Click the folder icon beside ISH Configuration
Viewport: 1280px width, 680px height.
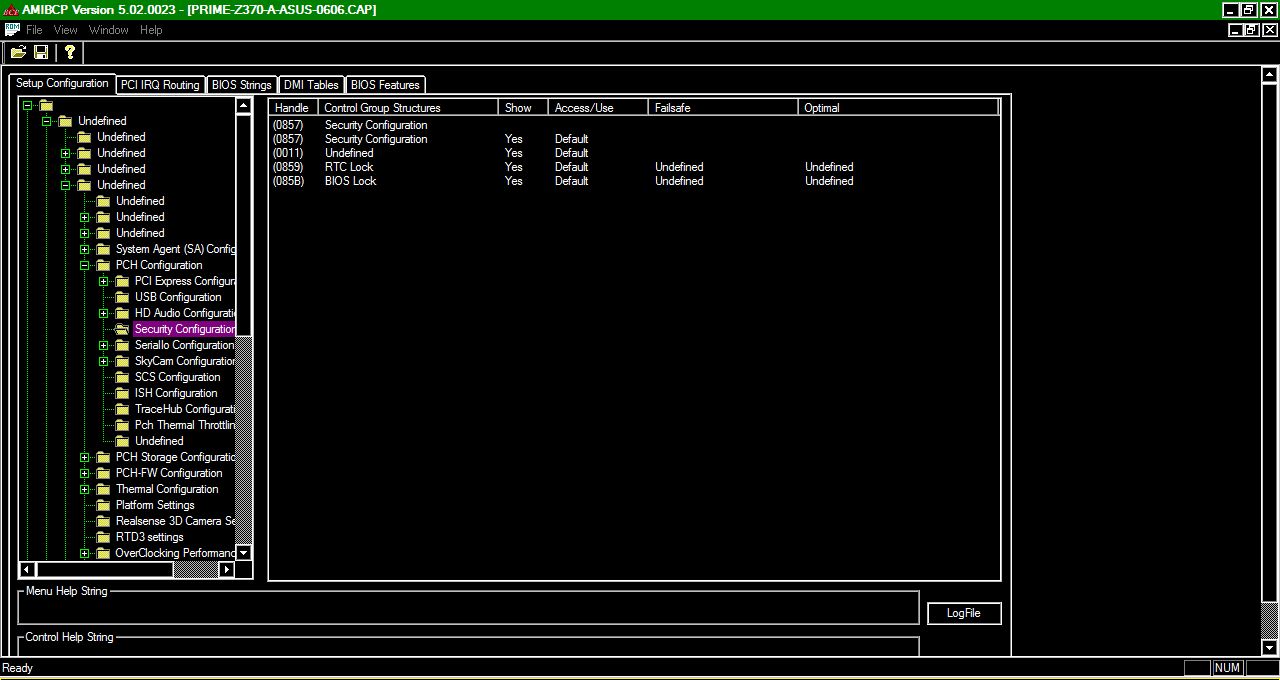point(122,393)
